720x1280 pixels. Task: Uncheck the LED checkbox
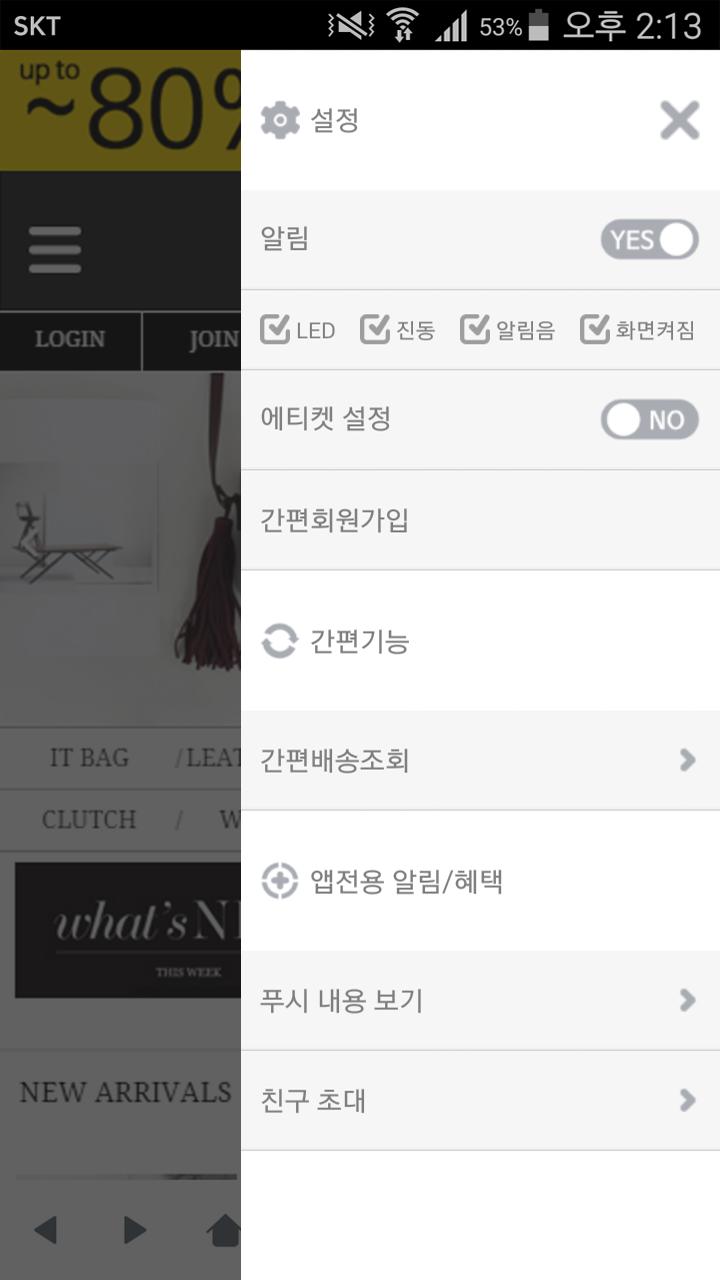(x=275, y=329)
